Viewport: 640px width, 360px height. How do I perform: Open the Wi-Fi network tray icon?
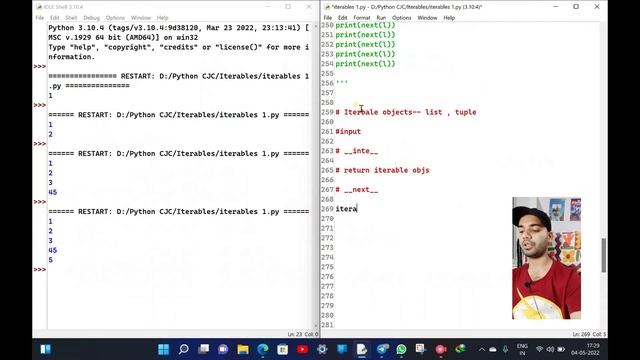(540, 349)
